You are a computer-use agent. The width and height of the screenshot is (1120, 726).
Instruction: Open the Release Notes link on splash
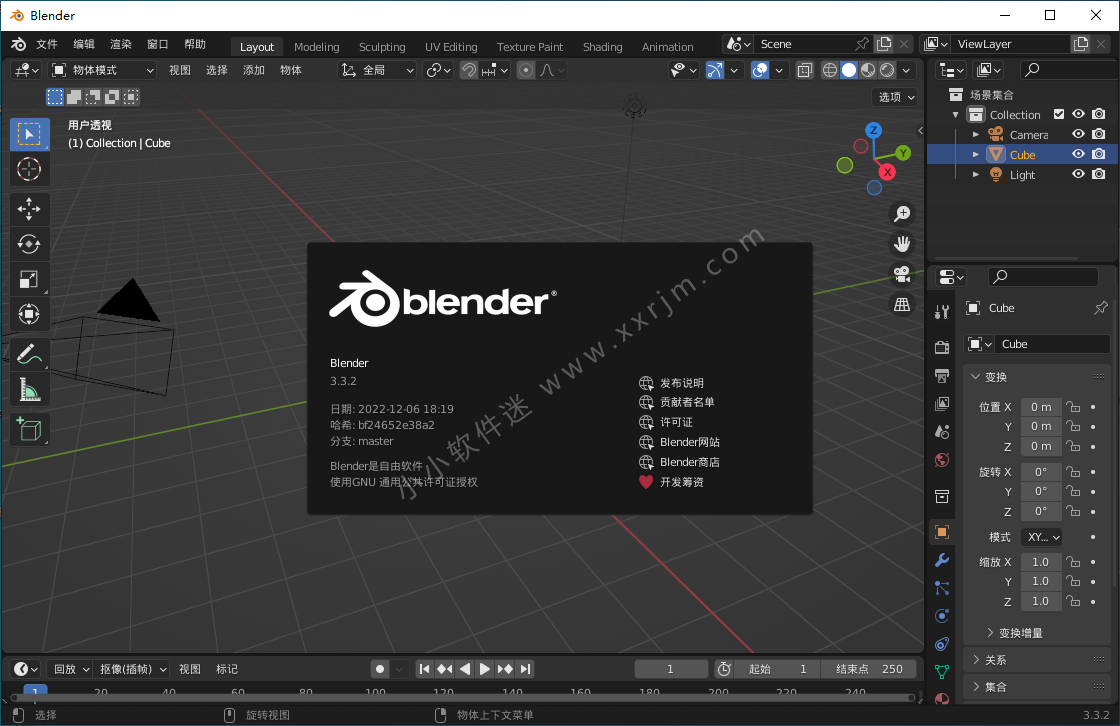(x=671, y=383)
